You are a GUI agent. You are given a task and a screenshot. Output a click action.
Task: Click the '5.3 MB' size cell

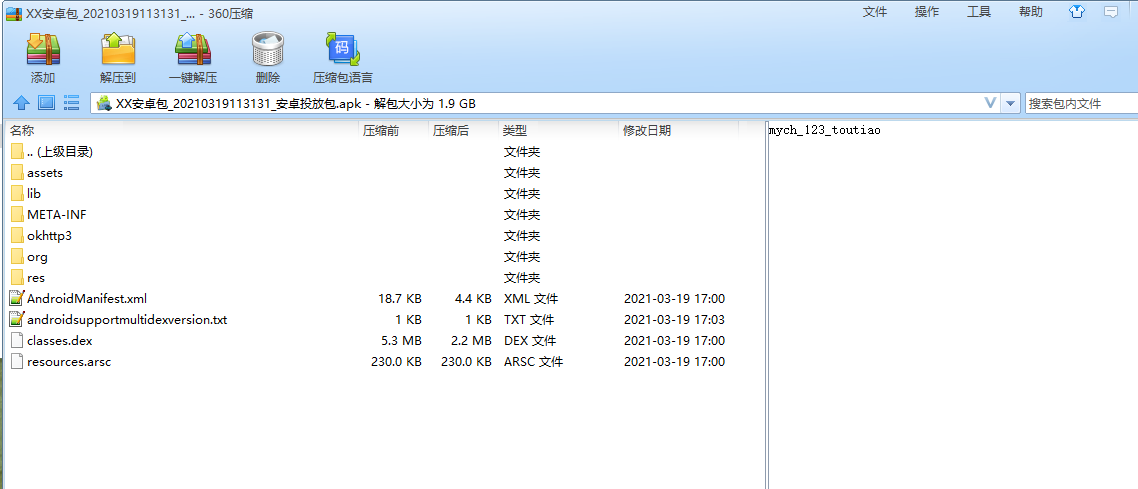pyautogui.click(x=401, y=341)
